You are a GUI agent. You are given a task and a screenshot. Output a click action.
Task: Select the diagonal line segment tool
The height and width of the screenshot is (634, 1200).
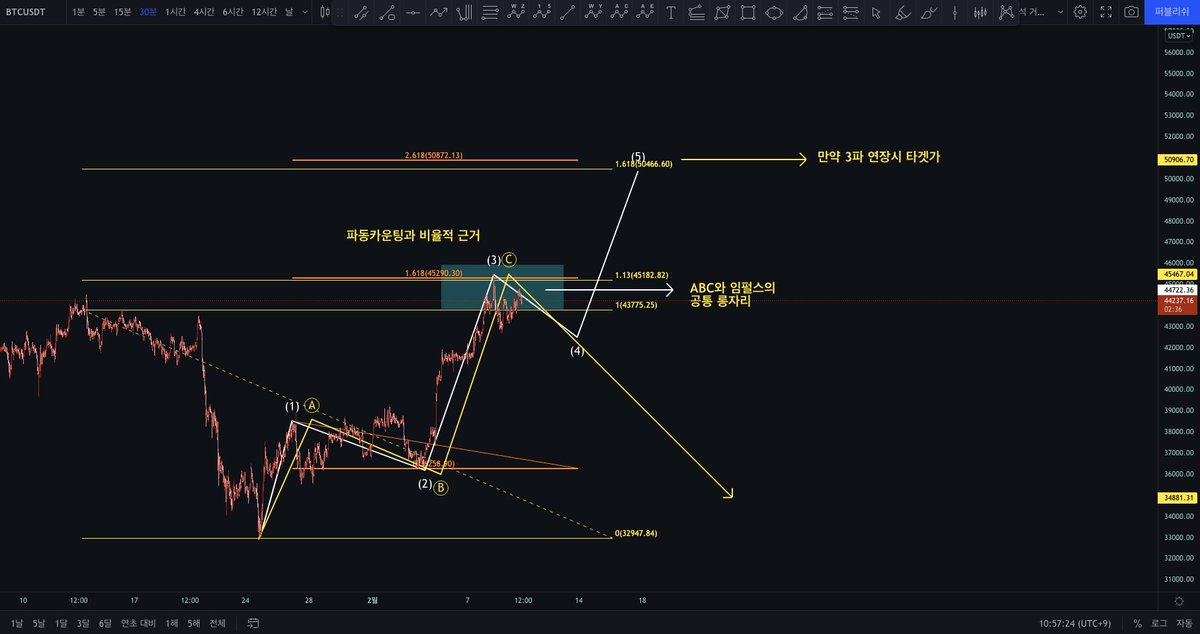point(567,14)
